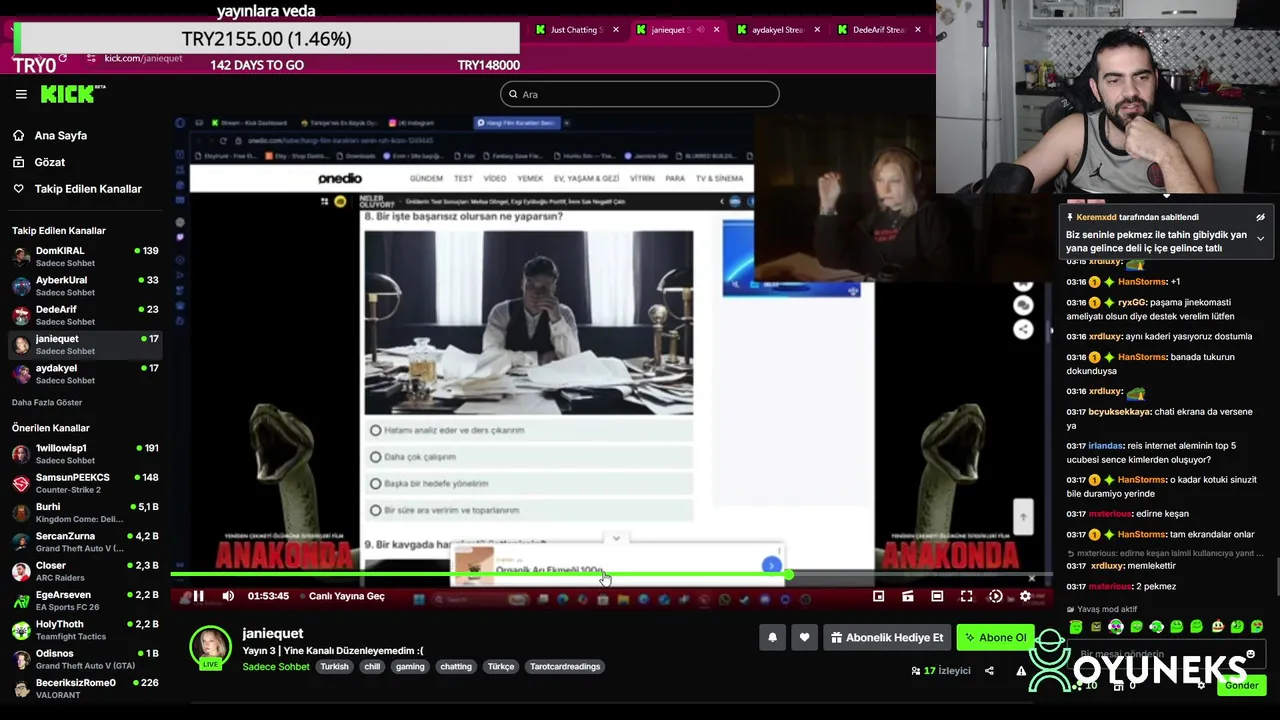This screenshot has height=720, width=1280.
Task: Open the Kick hamburger menu
Action: point(21,94)
